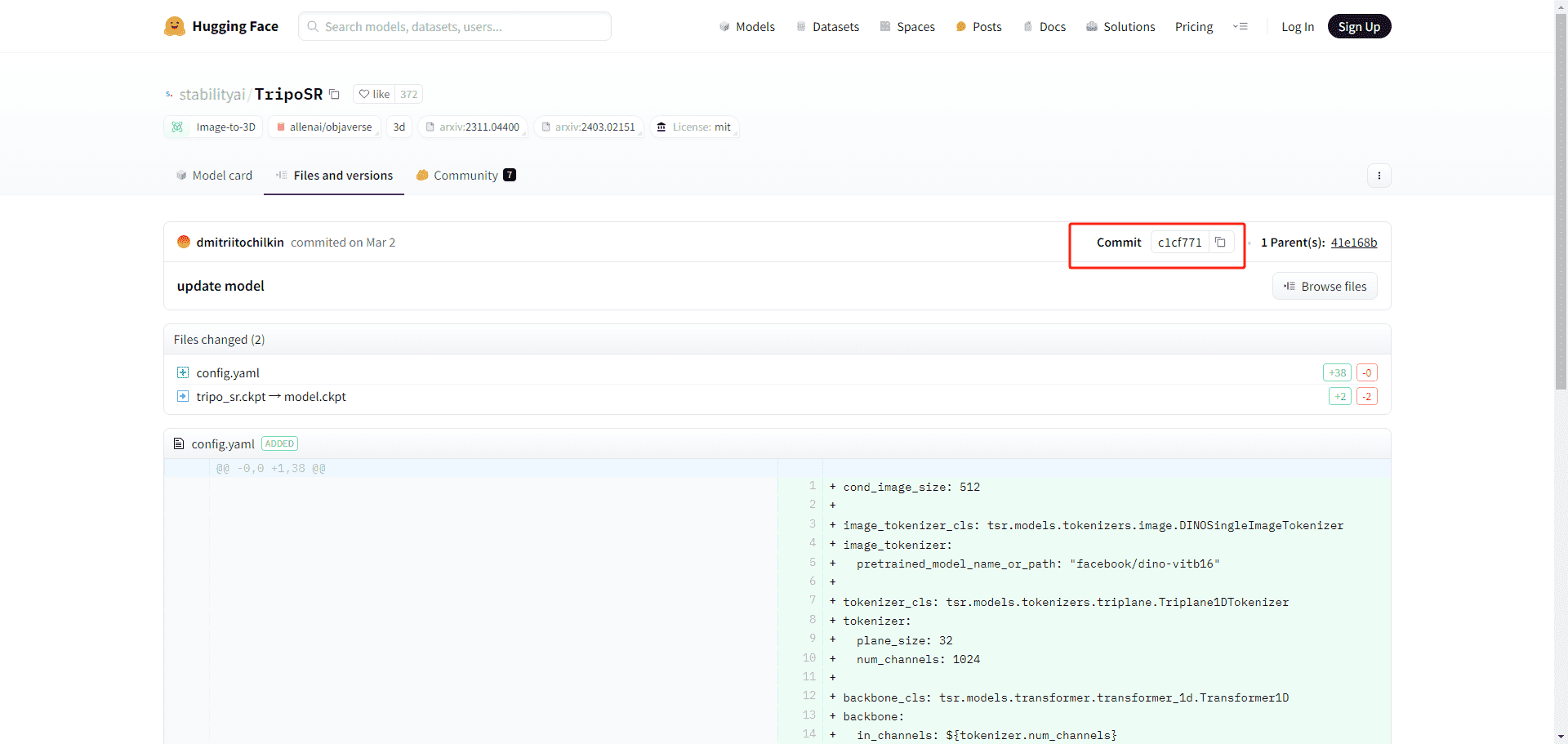
Task: Select the Files and versions tab
Action: pos(334,176)
